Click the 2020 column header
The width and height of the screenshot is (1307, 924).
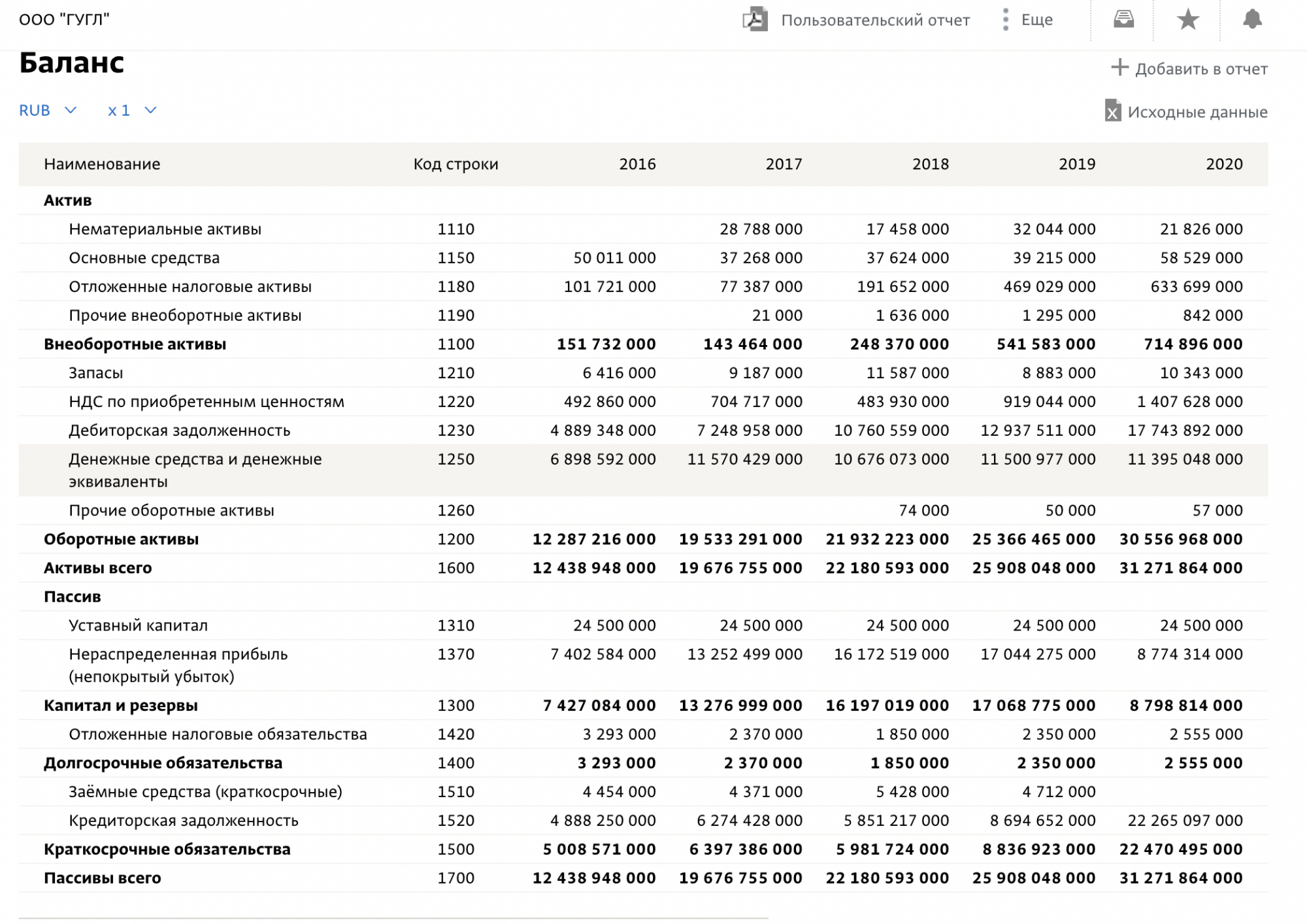coord(1223,164)
